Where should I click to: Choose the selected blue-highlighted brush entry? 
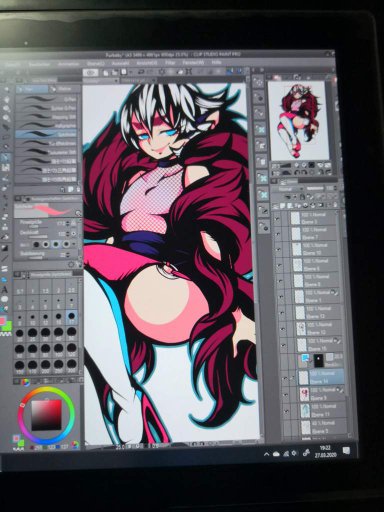47,134
